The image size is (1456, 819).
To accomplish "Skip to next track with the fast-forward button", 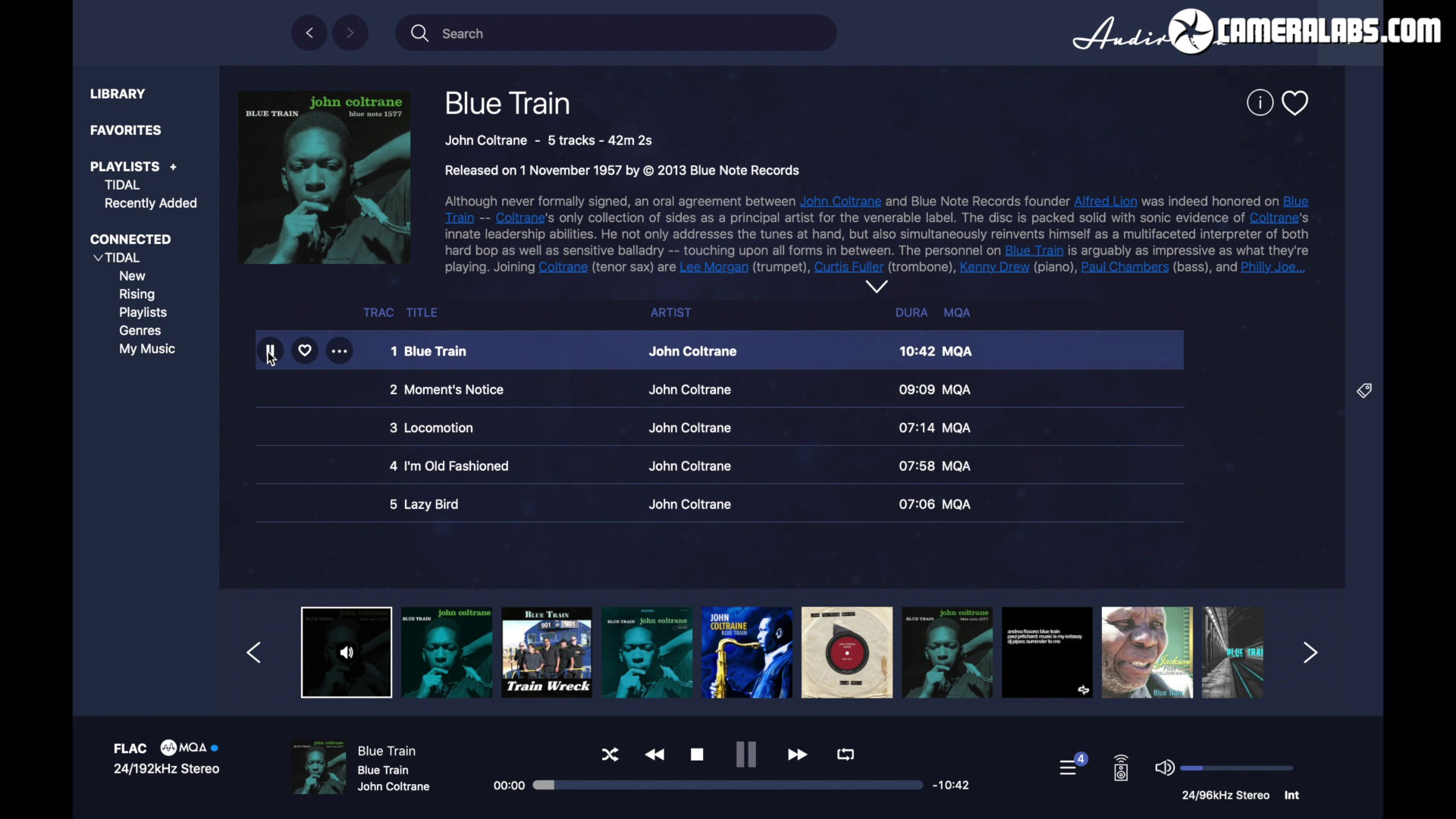I will pos(797,755).
